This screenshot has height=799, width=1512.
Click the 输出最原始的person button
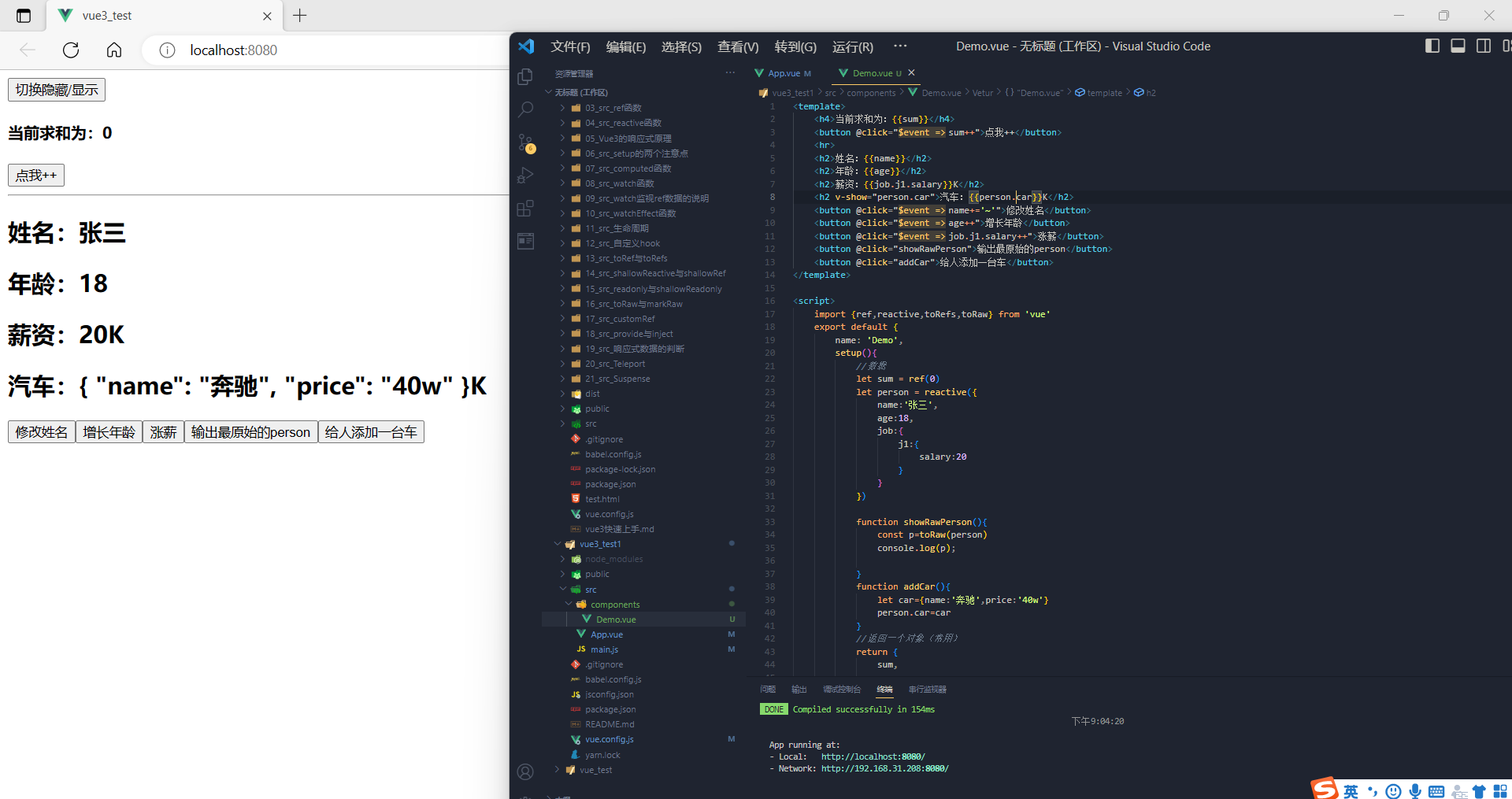coord(251,432)
